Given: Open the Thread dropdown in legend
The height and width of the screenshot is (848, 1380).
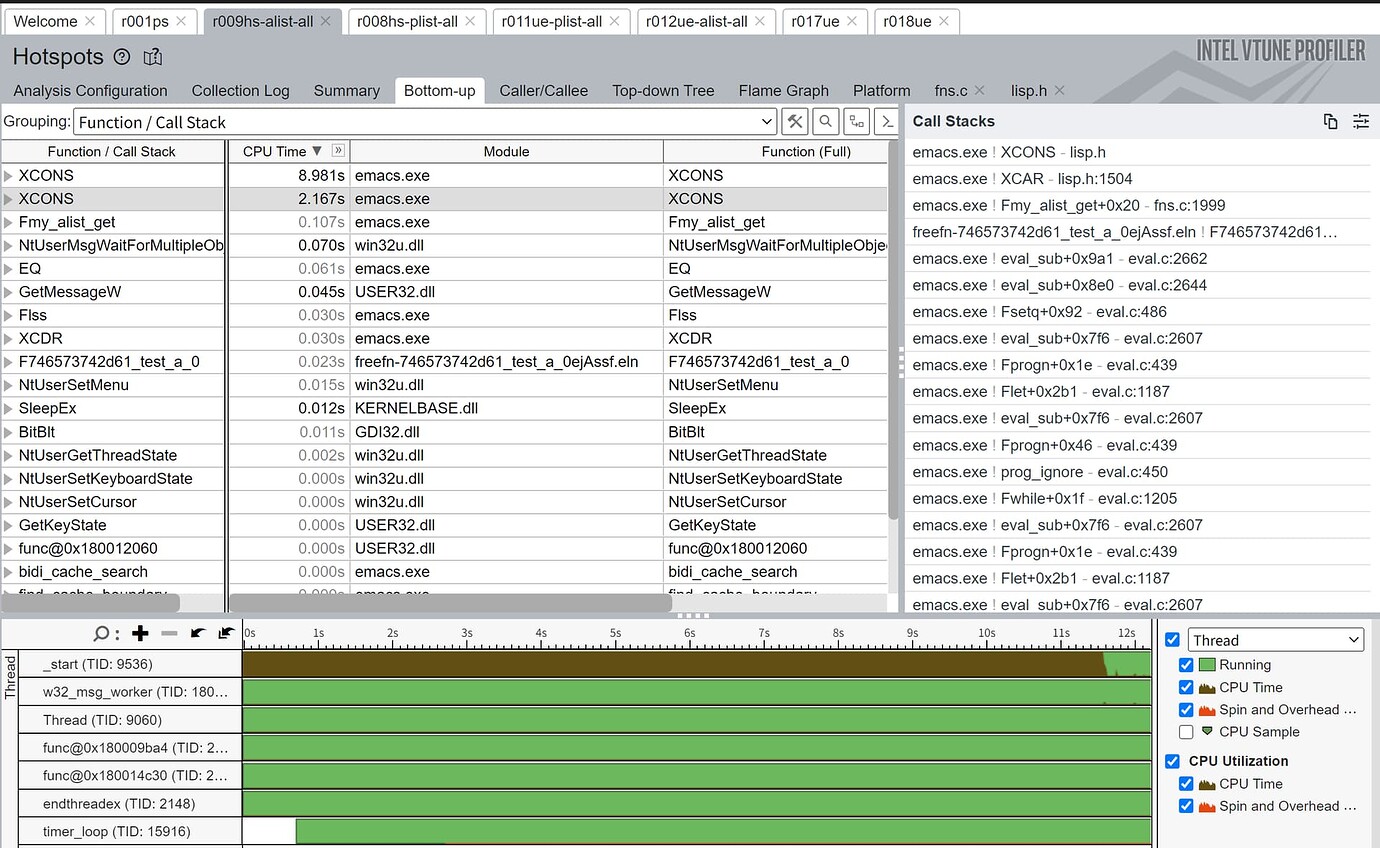Looking at the screenshot, I should point(1276,640).
